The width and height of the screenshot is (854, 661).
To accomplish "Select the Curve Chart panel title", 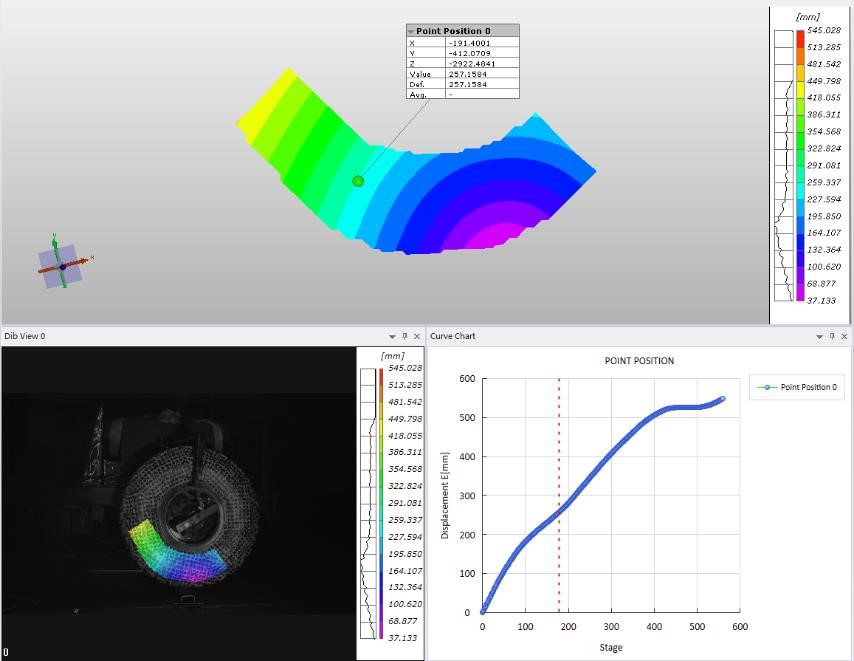I will [x=452, y=337].
